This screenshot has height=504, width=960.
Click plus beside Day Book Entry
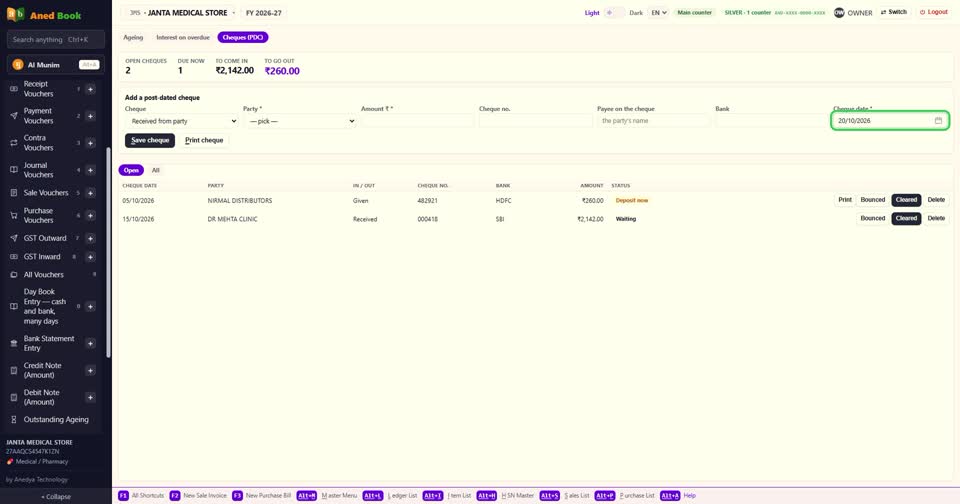[x=91, y=307]
